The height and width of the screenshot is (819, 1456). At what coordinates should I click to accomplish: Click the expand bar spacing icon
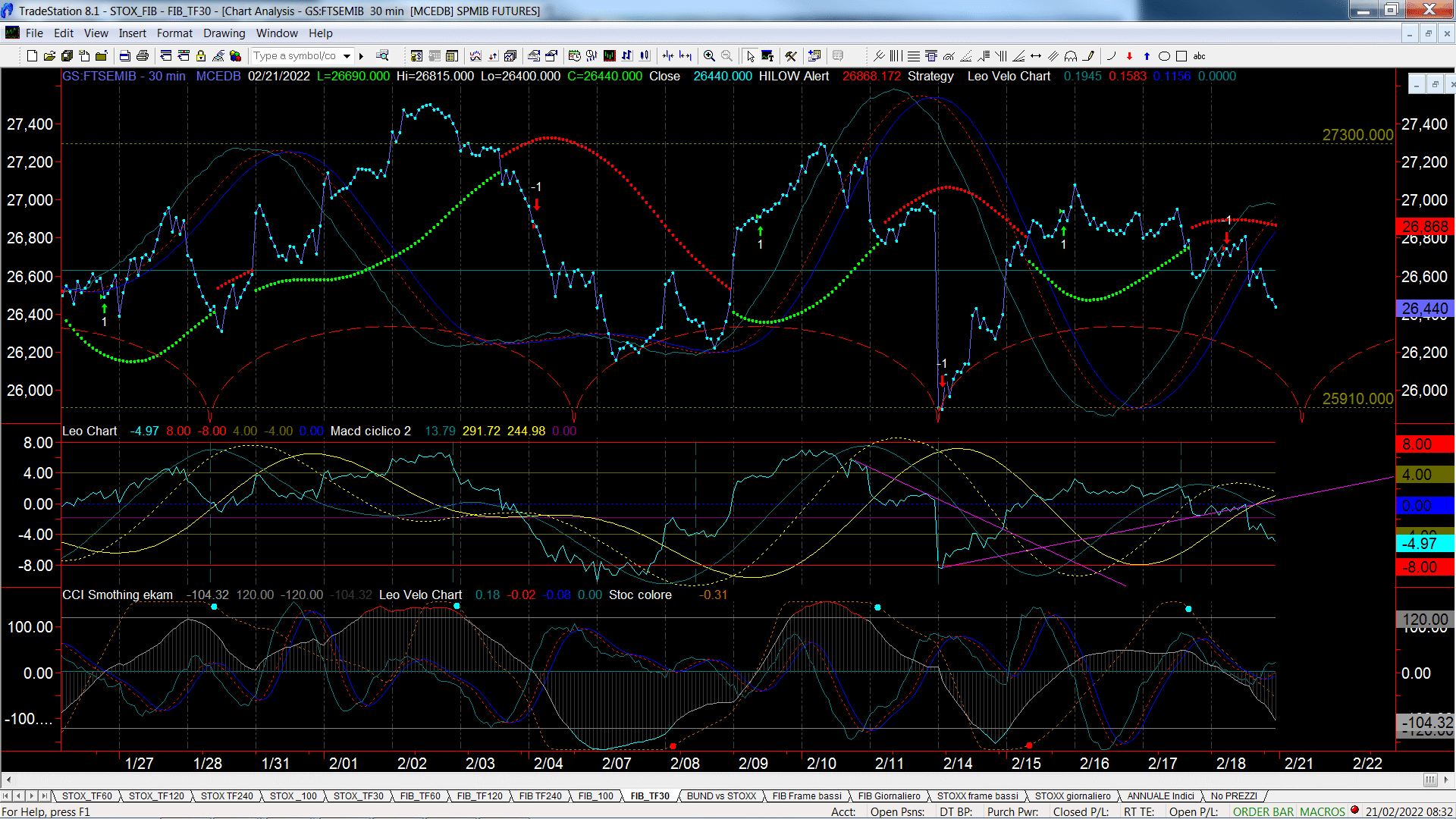tap(686, 56)
